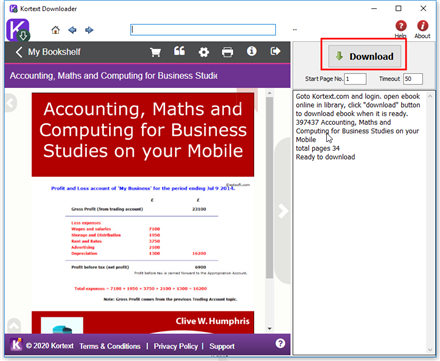Click the logout exit icon
This screenshot has height=361, width=440.
click(275, 51)
